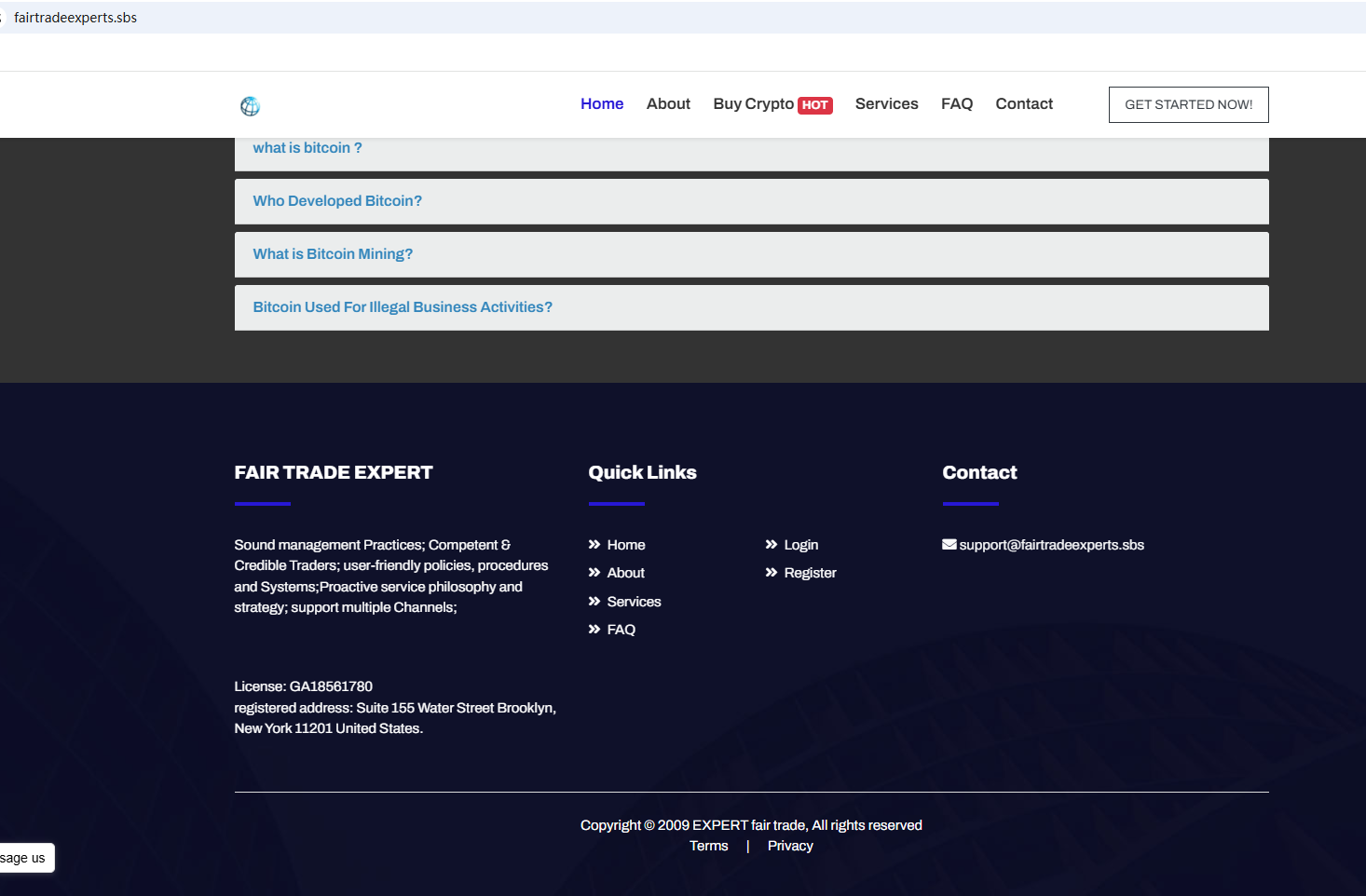The width and height of the screenshot is (1366, 896).
Task: Open the Home menu item in navbar
Action: [602, 104]
